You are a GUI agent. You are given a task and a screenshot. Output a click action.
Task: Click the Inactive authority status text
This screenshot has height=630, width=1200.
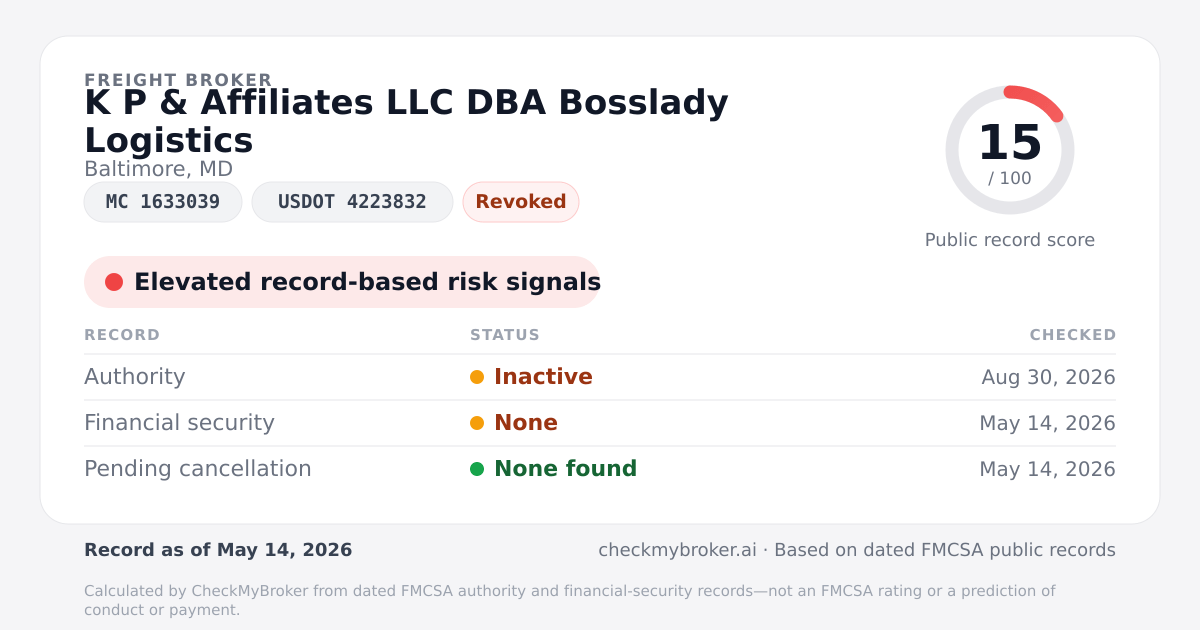[543, 377]
